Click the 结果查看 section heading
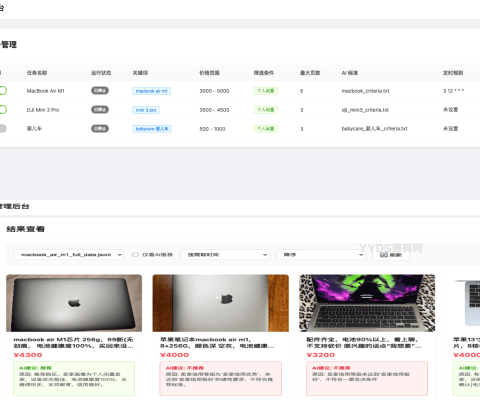The image size is (480, 400). pyautogui.click(x=26, y=229)
